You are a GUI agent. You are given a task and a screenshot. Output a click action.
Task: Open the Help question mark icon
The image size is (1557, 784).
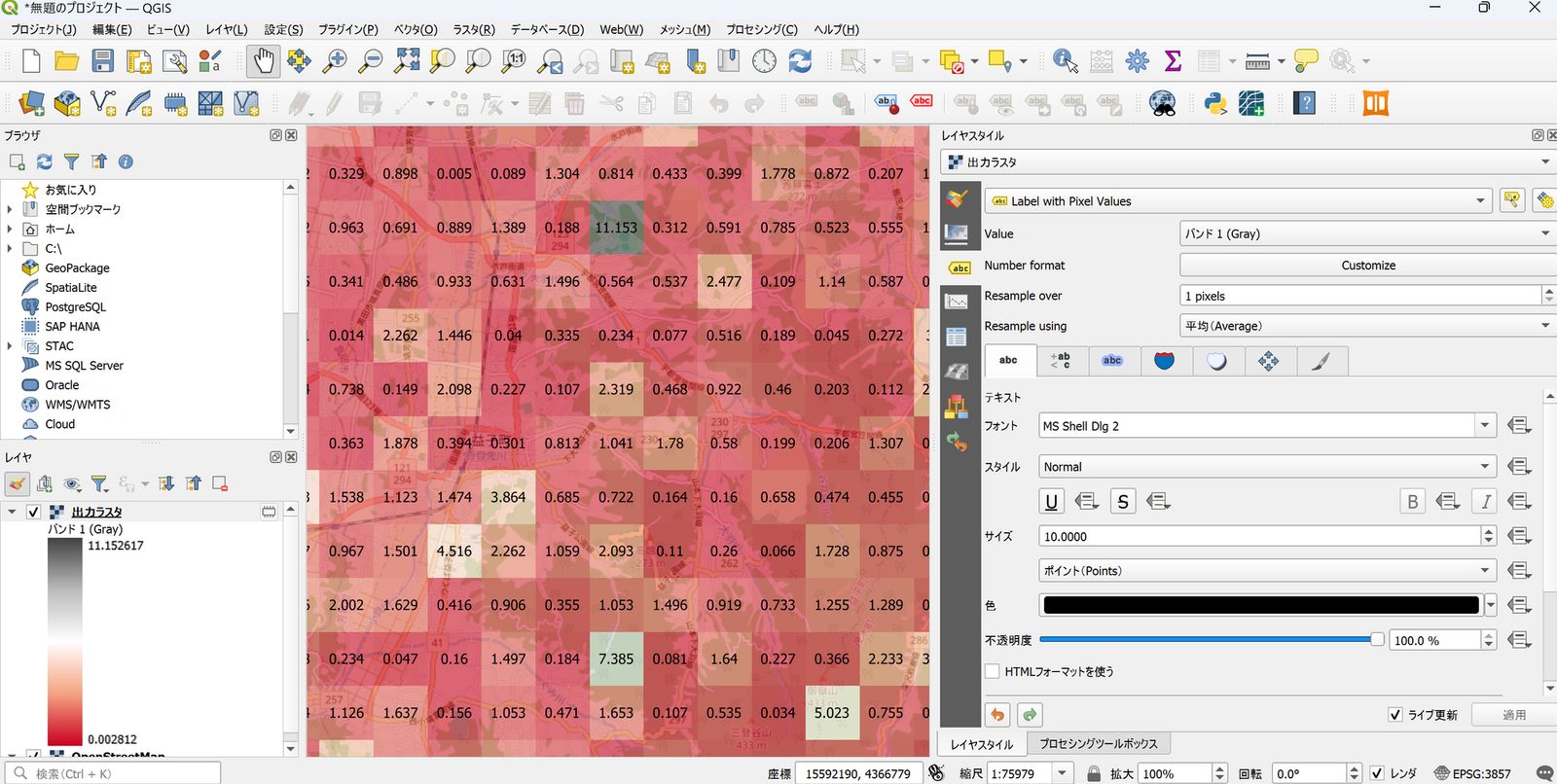click(x=1304, y=103)
